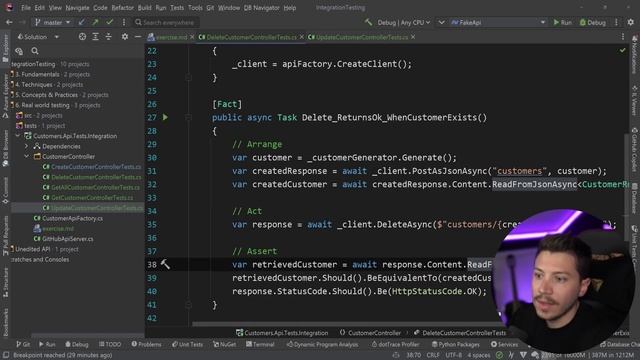Viewport: 640px width, 360px height.
Task: Click the Search everywhere field
Action: click(x=165, y=22)
